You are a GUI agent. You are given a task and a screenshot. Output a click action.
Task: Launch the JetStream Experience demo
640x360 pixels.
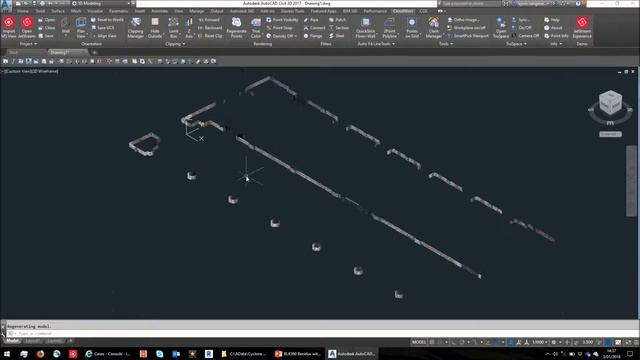point(582,27)
